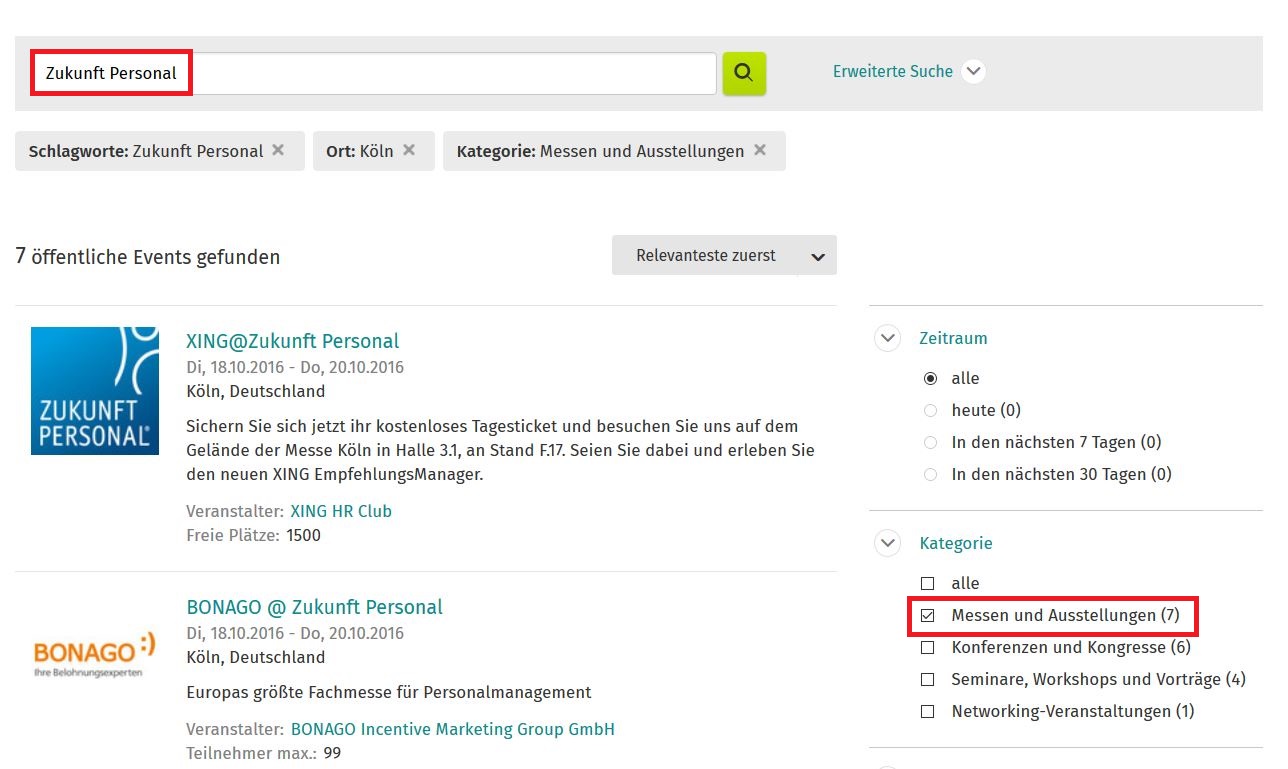Remove the Ort: Köln filter tag
The image size is (1288, 769).
pos(409,150)
